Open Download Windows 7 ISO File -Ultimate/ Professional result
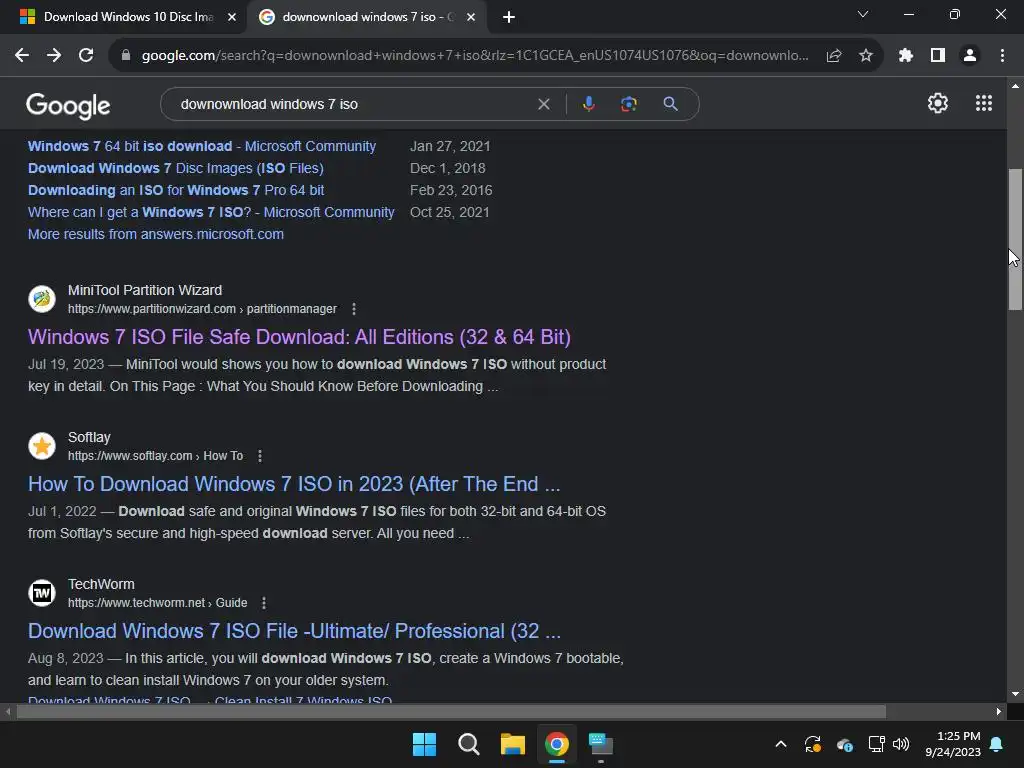This screenshot has width=1024, height=768. (295, 631)
